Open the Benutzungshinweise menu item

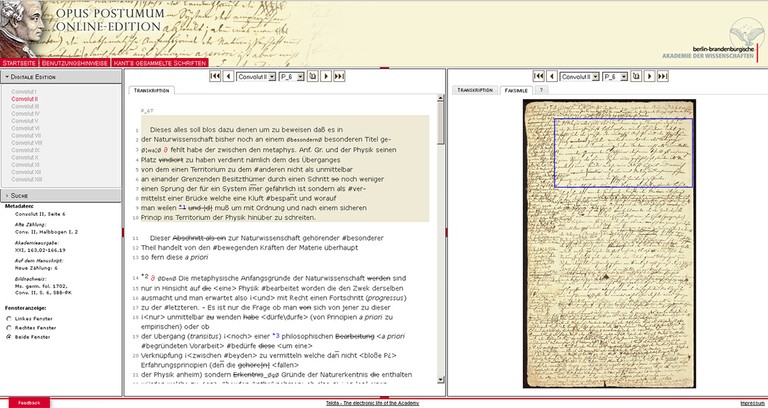coord(74,63)
